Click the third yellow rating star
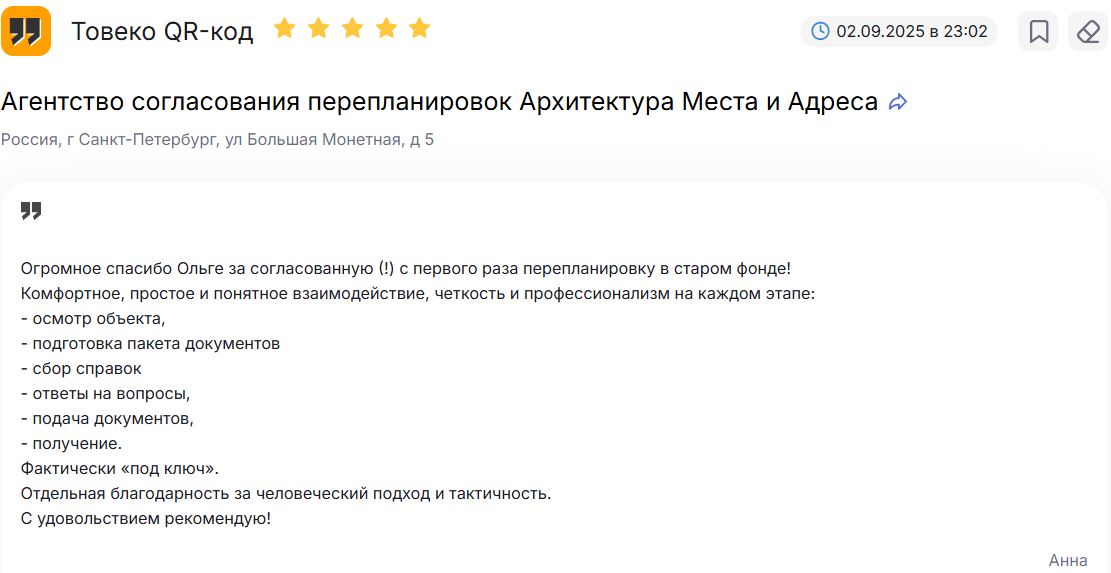The image size is (1111, 573). pyautogui.click(x=352, y=28)
